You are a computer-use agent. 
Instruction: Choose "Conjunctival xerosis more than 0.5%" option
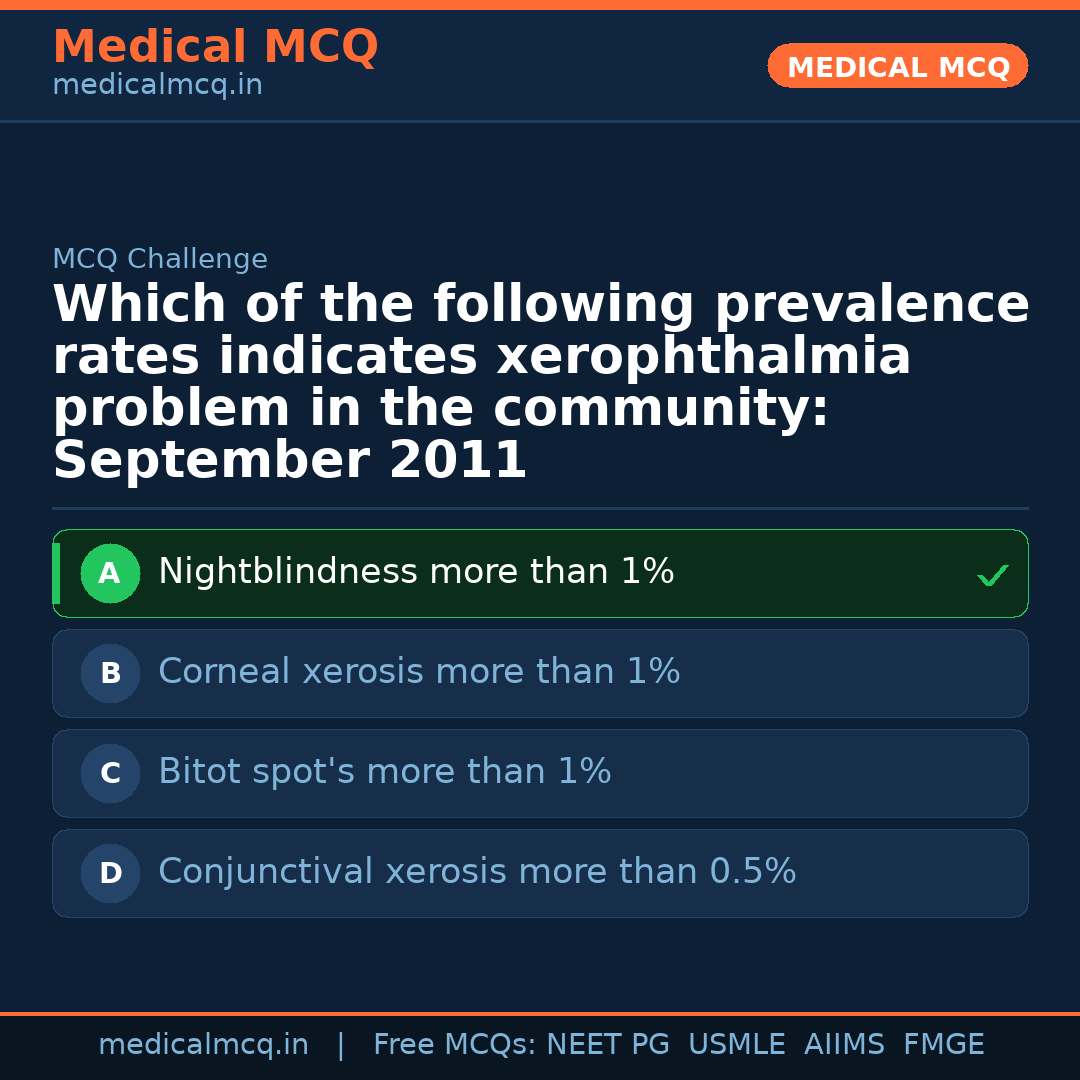coord(477,873)
